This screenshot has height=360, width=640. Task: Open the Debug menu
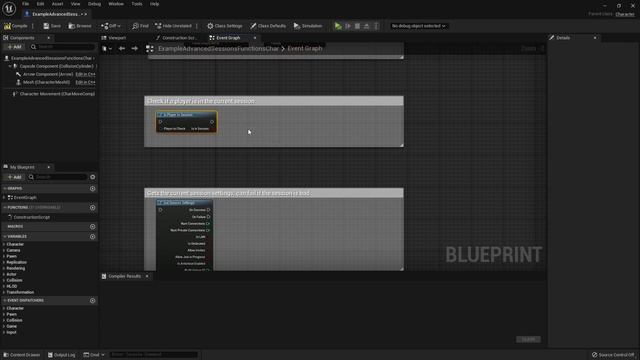[94, 4]
